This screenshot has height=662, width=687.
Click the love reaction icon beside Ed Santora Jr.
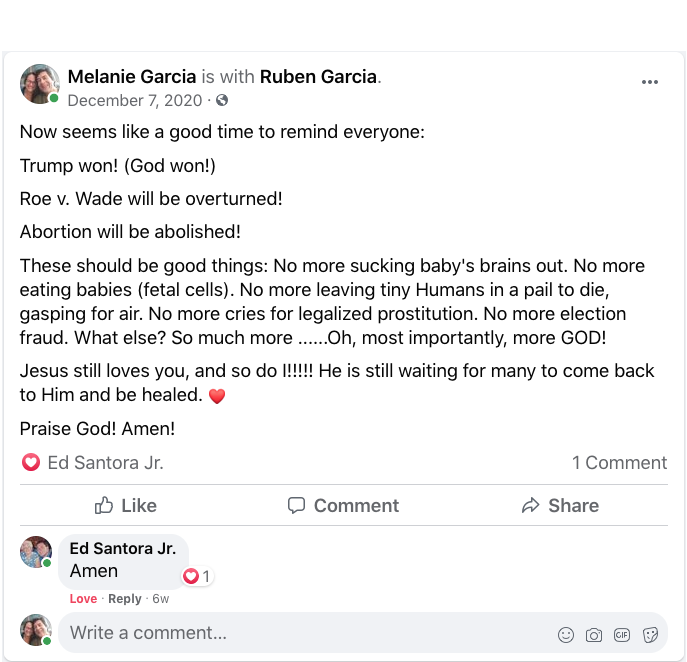pyautogui.click(x=31, y=462)
